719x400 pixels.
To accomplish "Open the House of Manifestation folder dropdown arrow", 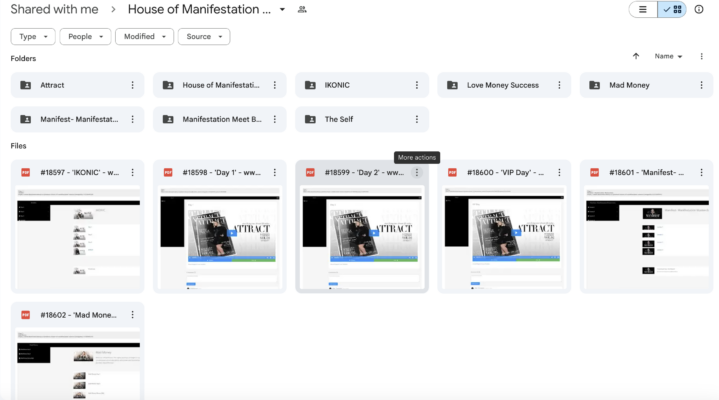I will [x=283, y=9].
